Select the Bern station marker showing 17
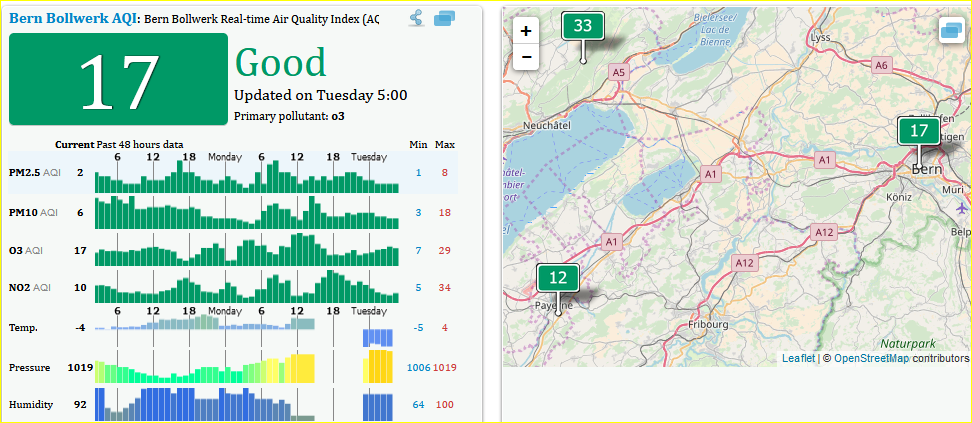Screen dimensions: 972x423 click(918, 131)
